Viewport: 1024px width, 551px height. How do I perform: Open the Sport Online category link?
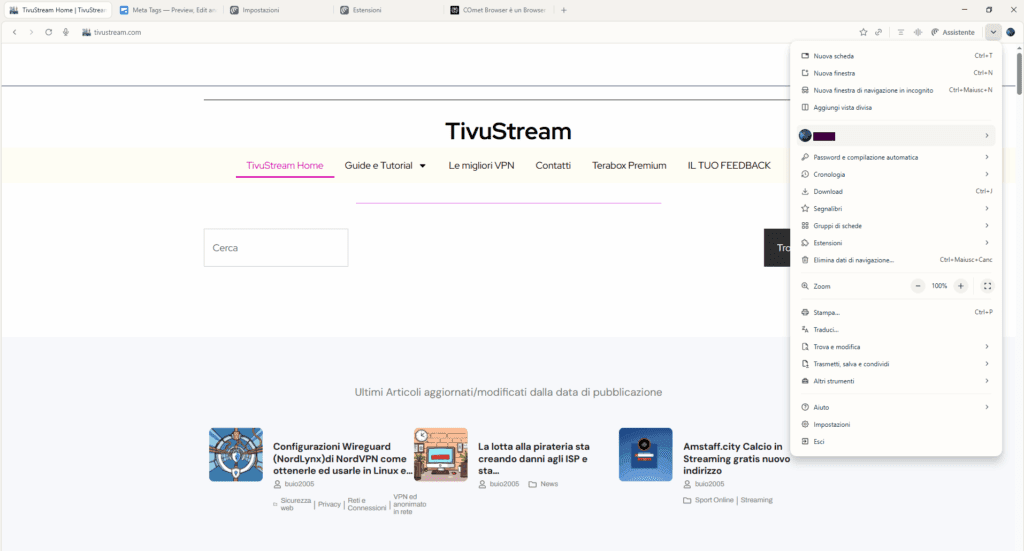click(714, 500)
